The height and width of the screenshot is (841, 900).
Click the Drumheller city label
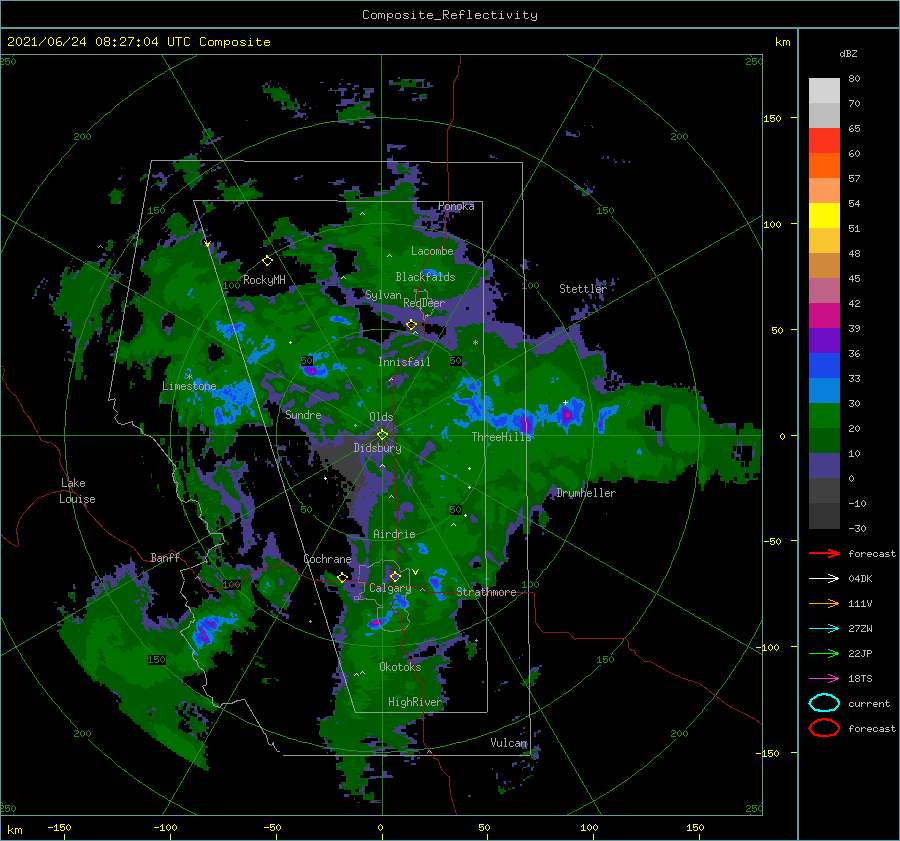[x=586, y=493]
